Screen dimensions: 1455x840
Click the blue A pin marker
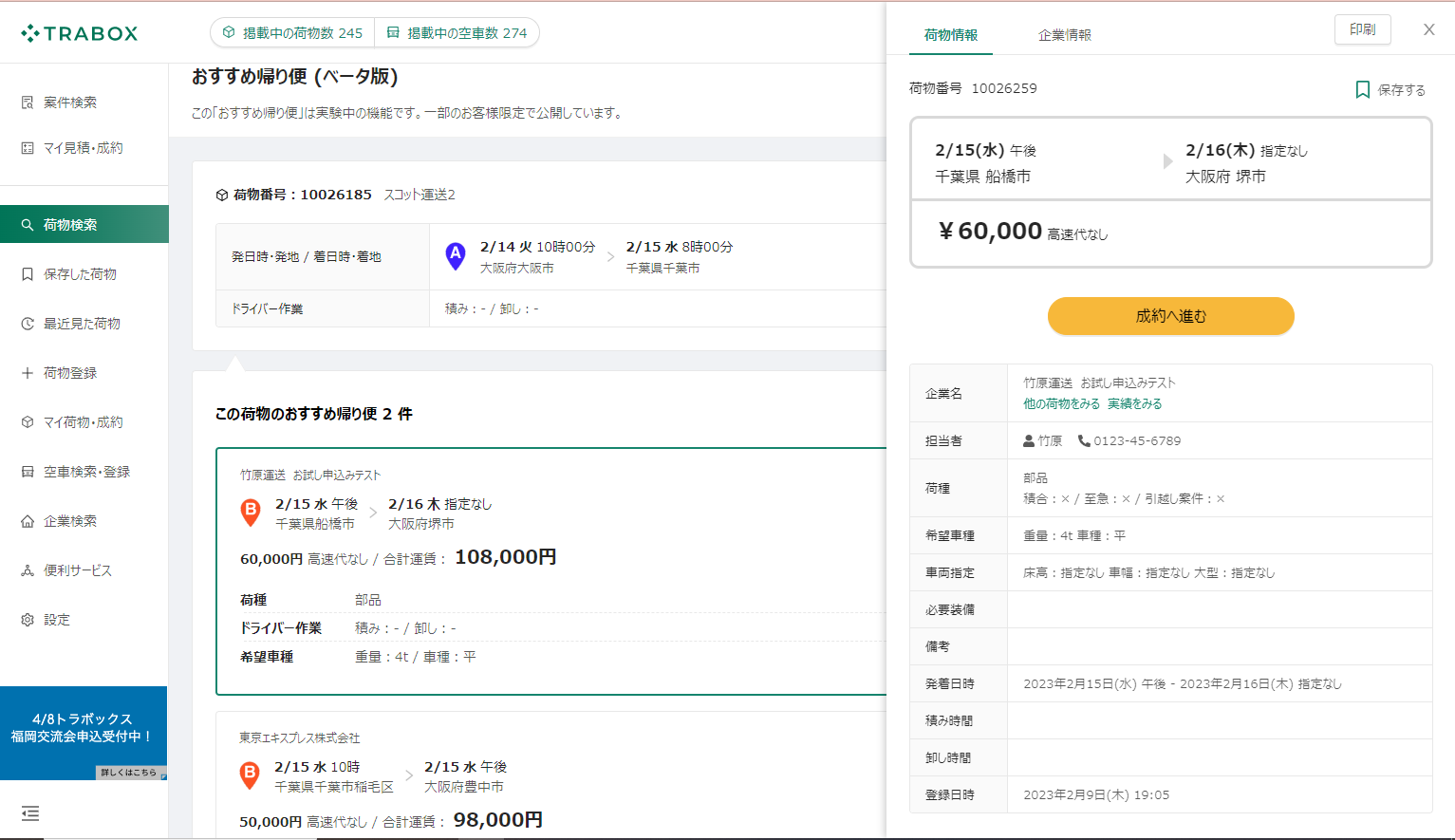pyautogui.click(x=456, y=256)
